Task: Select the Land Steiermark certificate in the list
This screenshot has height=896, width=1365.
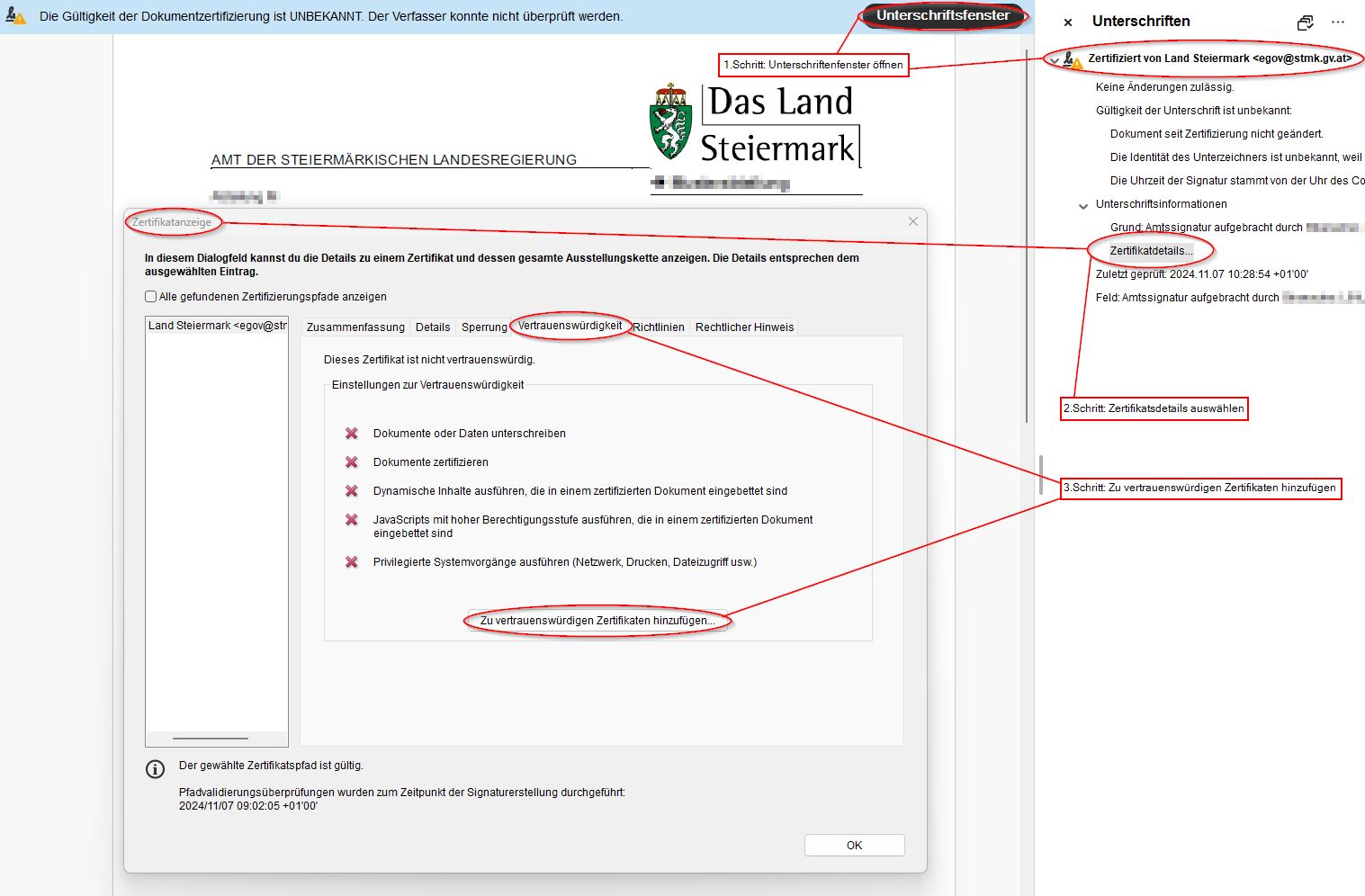Action: 217,326
